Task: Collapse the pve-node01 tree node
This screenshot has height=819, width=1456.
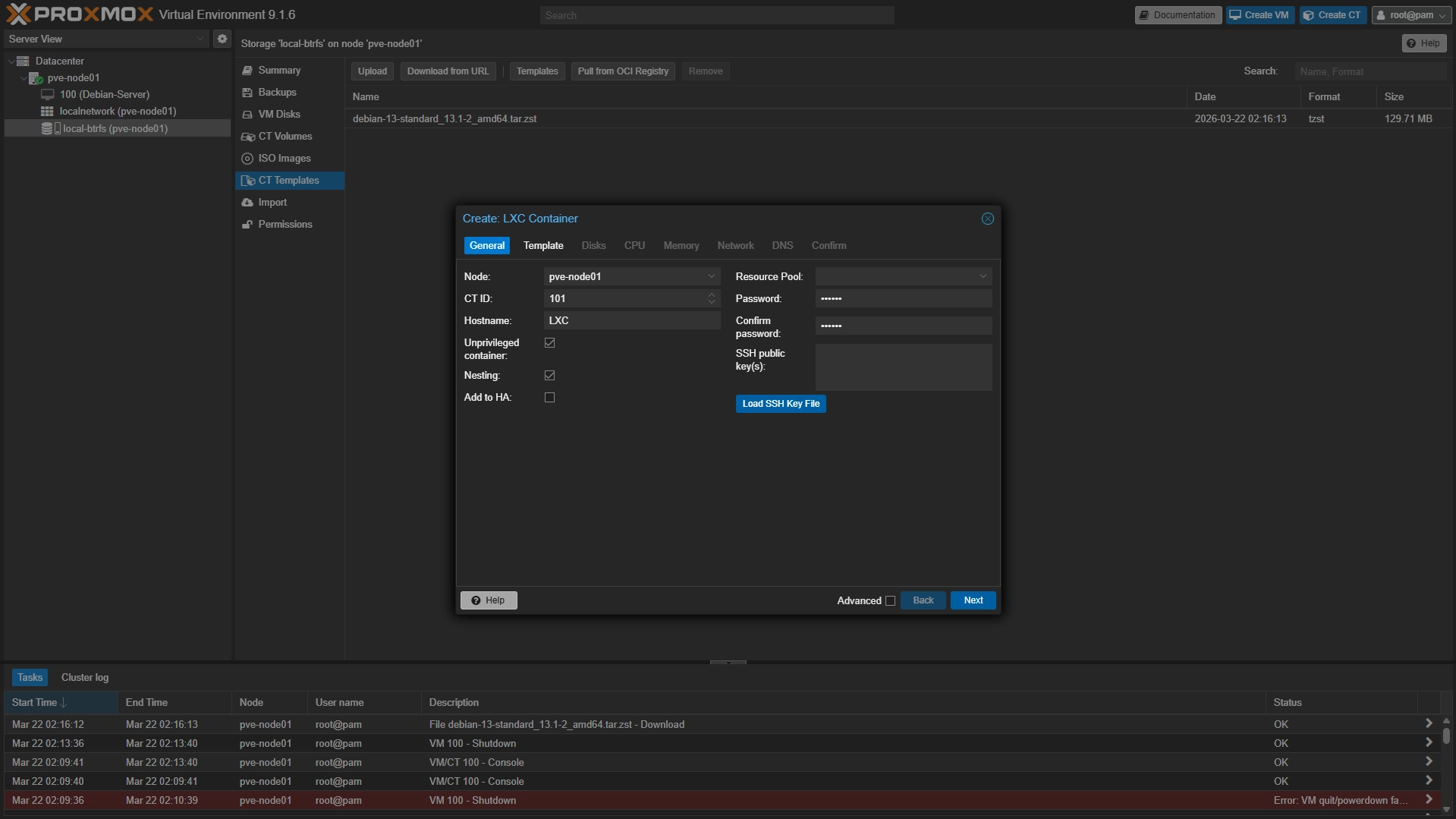Action: tap(24, 78)
